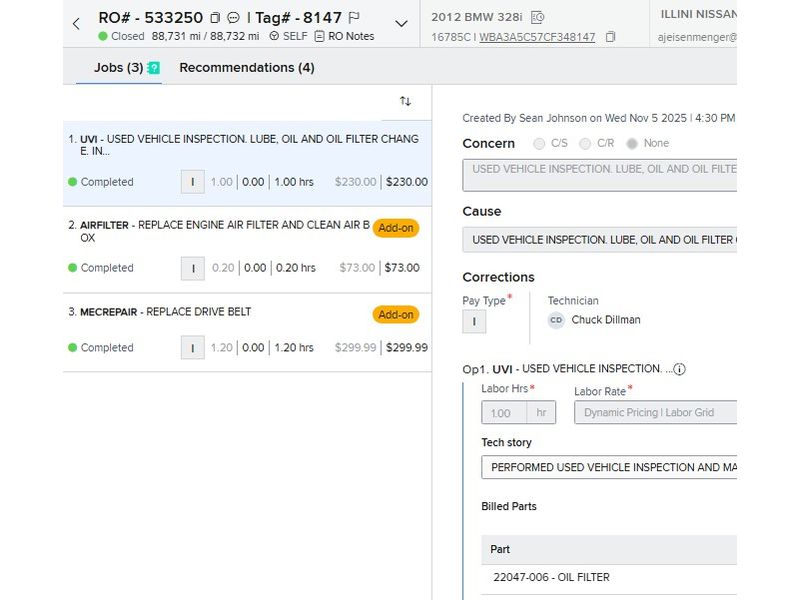Viewport: 800px width, 600px height.
Task: Open the Cause field dropdown
Action: [x=600, y=240]
